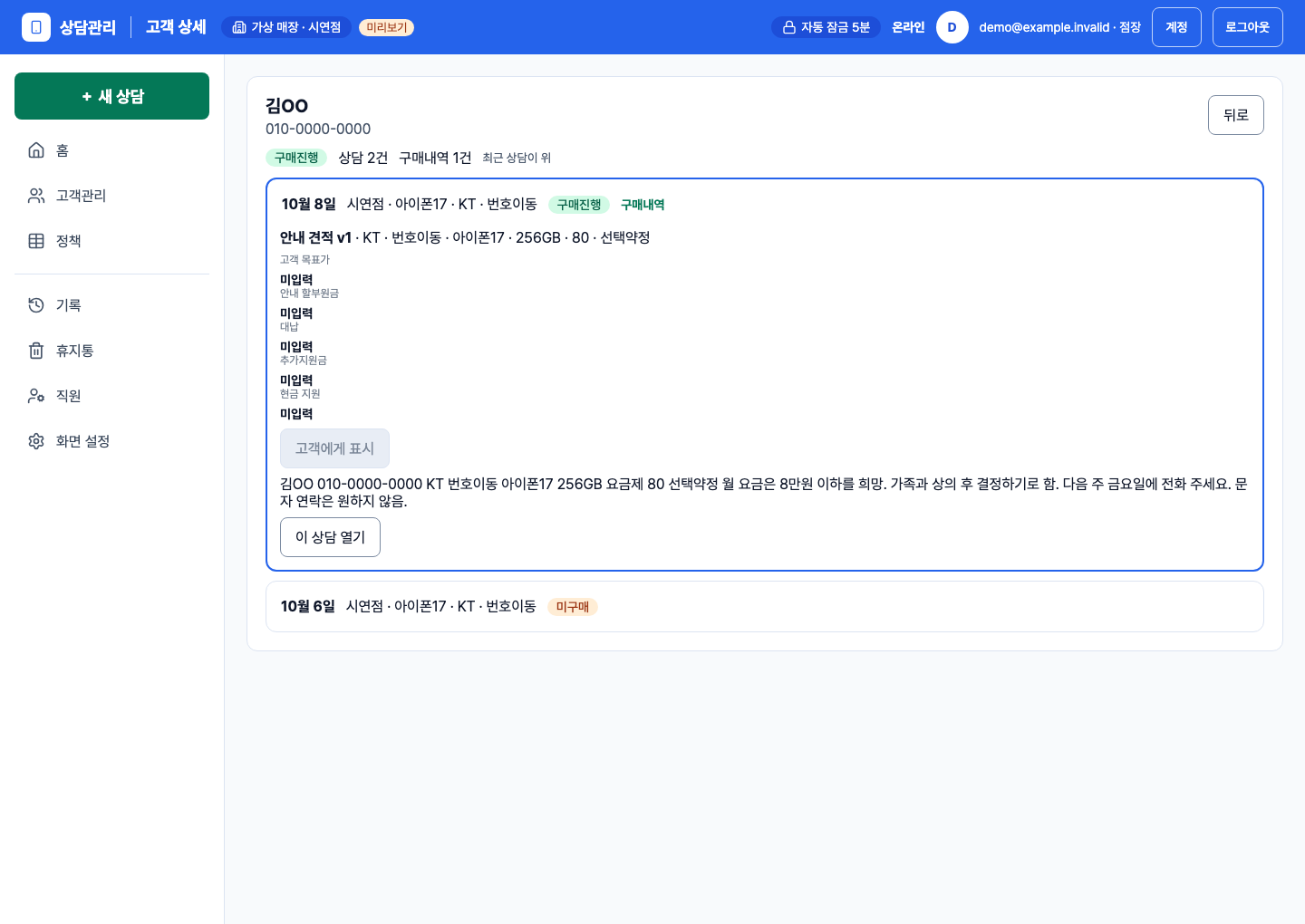Expand the 10월 6일 consultation card
This screenshot has width=1305, height=924.
764,606
